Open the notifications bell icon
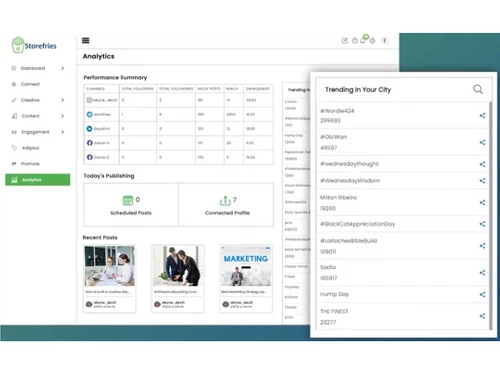The height and width of the screenshot is (375, 500). [363, 40]
